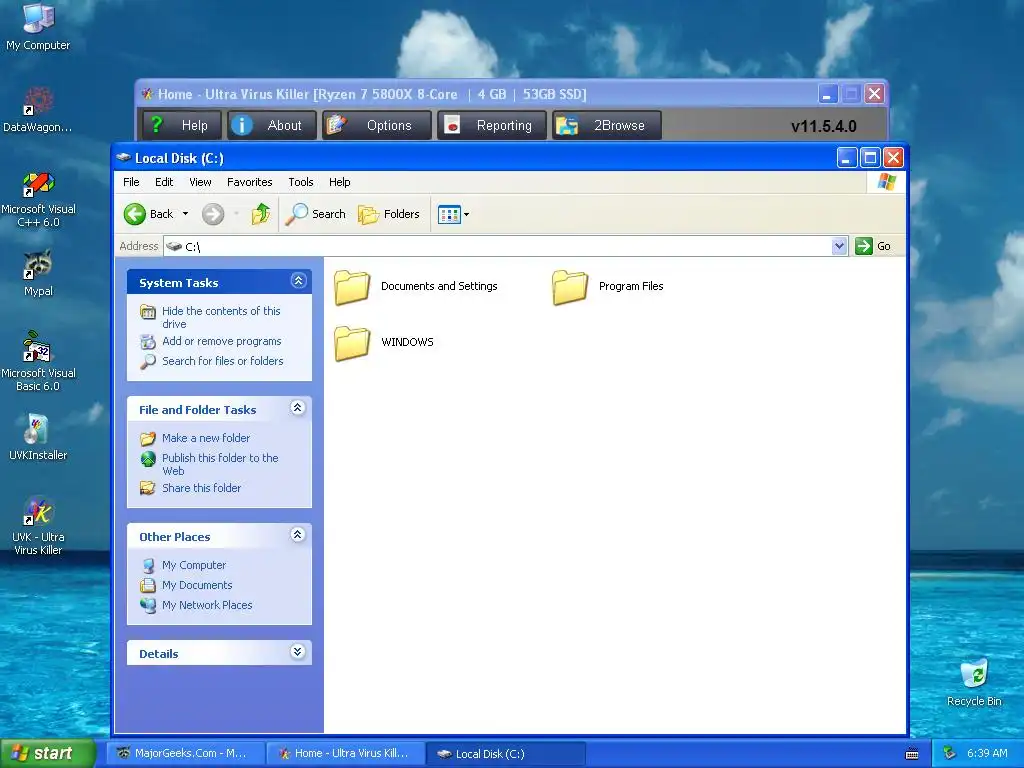The width and height of the screenshot is (1024, 768).
Task: Click the 2Browse button in Ultra Virus Killer
Action: 607,125
